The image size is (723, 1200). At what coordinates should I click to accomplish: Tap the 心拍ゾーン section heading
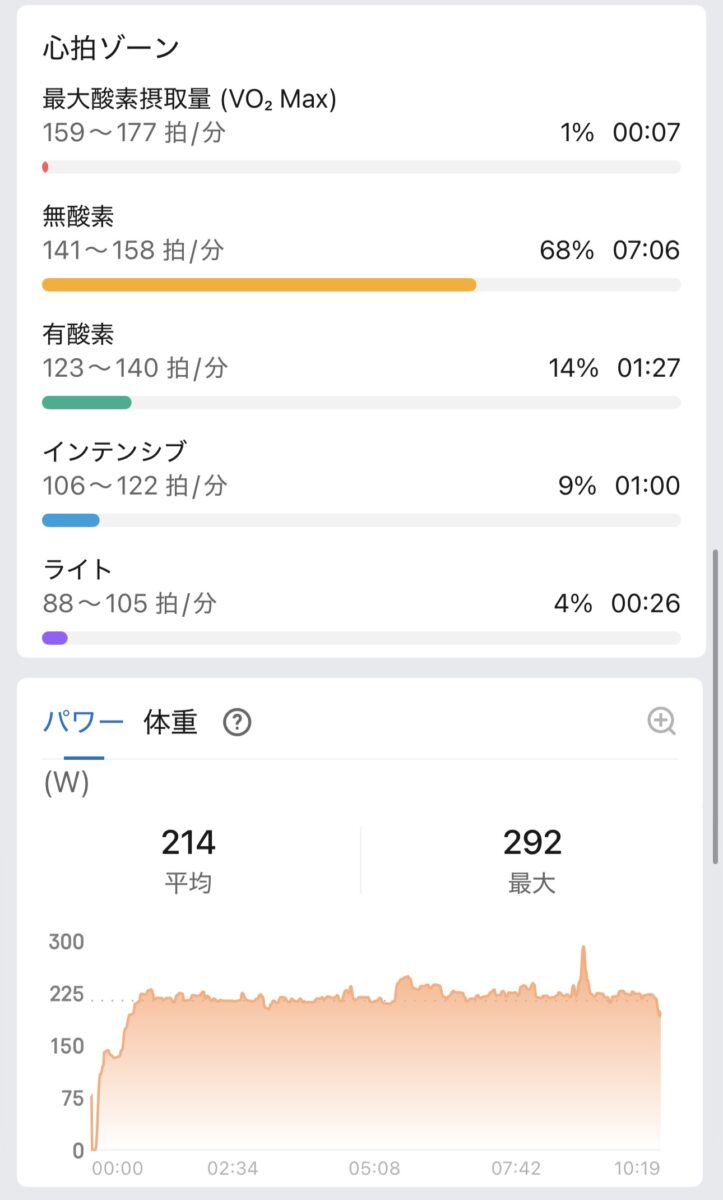[111, 47]
